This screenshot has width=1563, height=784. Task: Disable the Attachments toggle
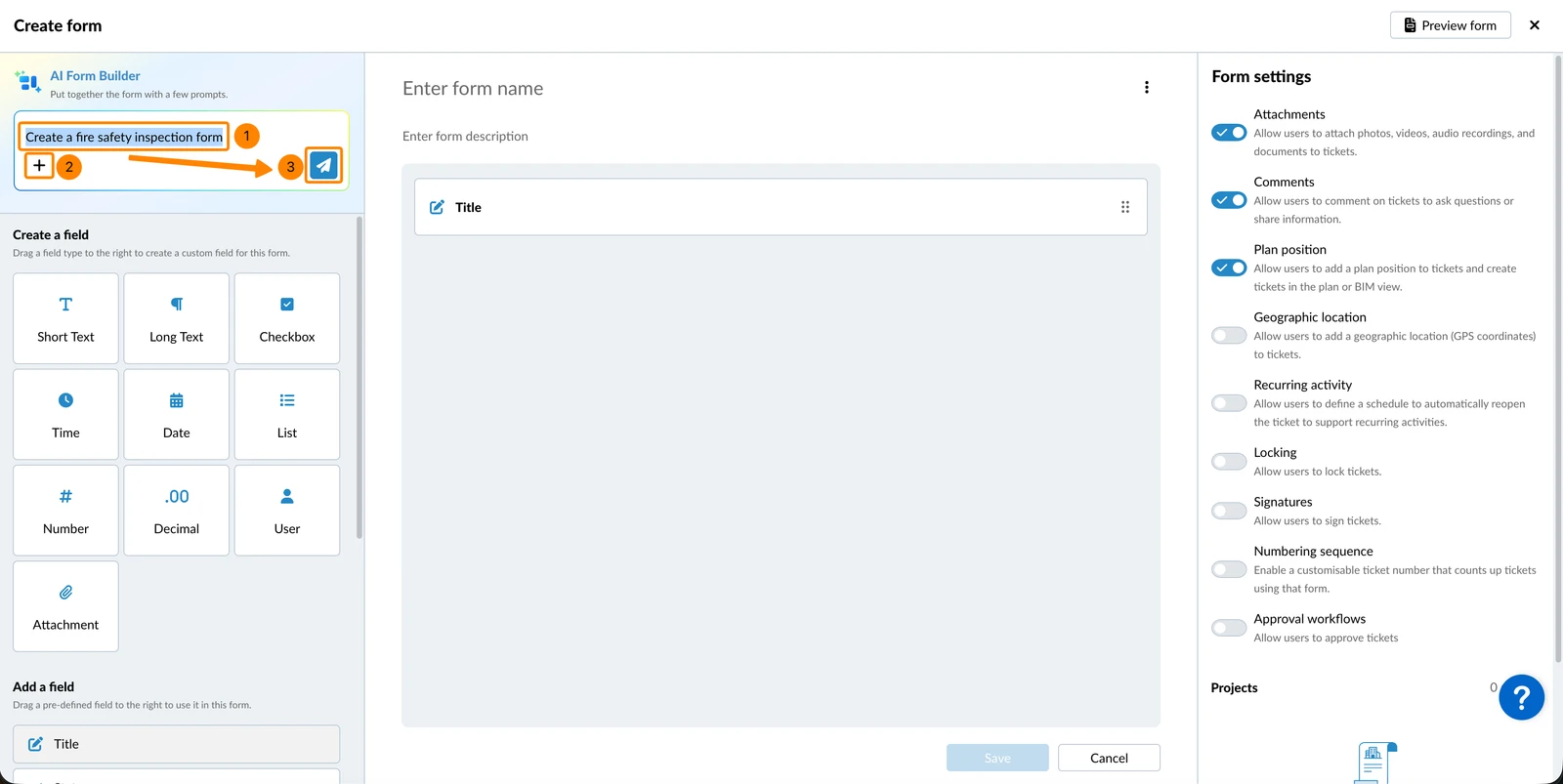coord(1229,133)
